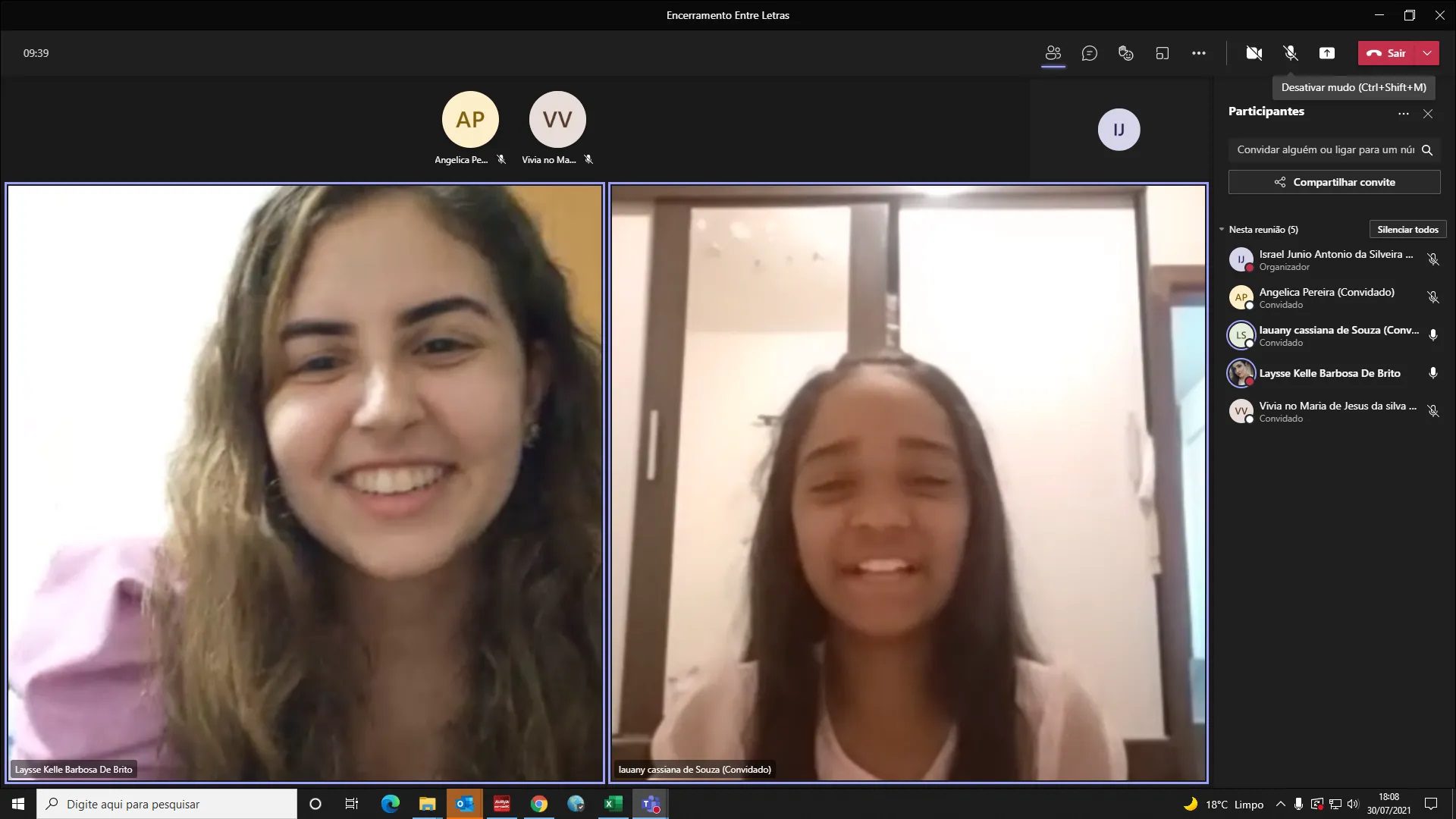This screenshot has height=819, width=1456.
Task: Click the Compartilhar convite button
Action: pos(1334,182)
